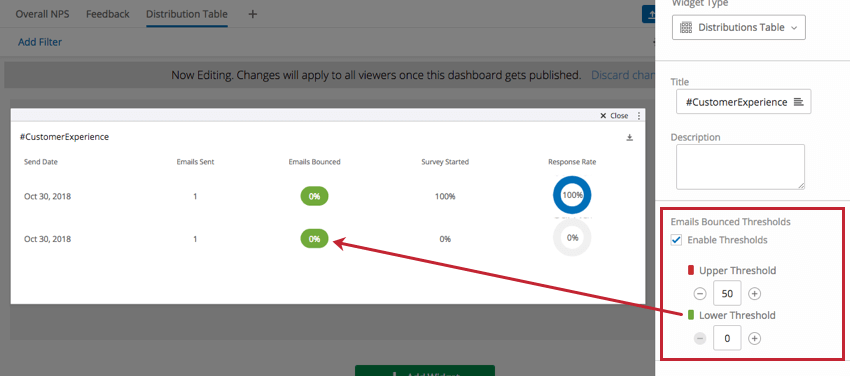Open the widget three-dot options menu
Image resolution: width=850 pixels, height=376 pixels.
(x=639, y=116)
